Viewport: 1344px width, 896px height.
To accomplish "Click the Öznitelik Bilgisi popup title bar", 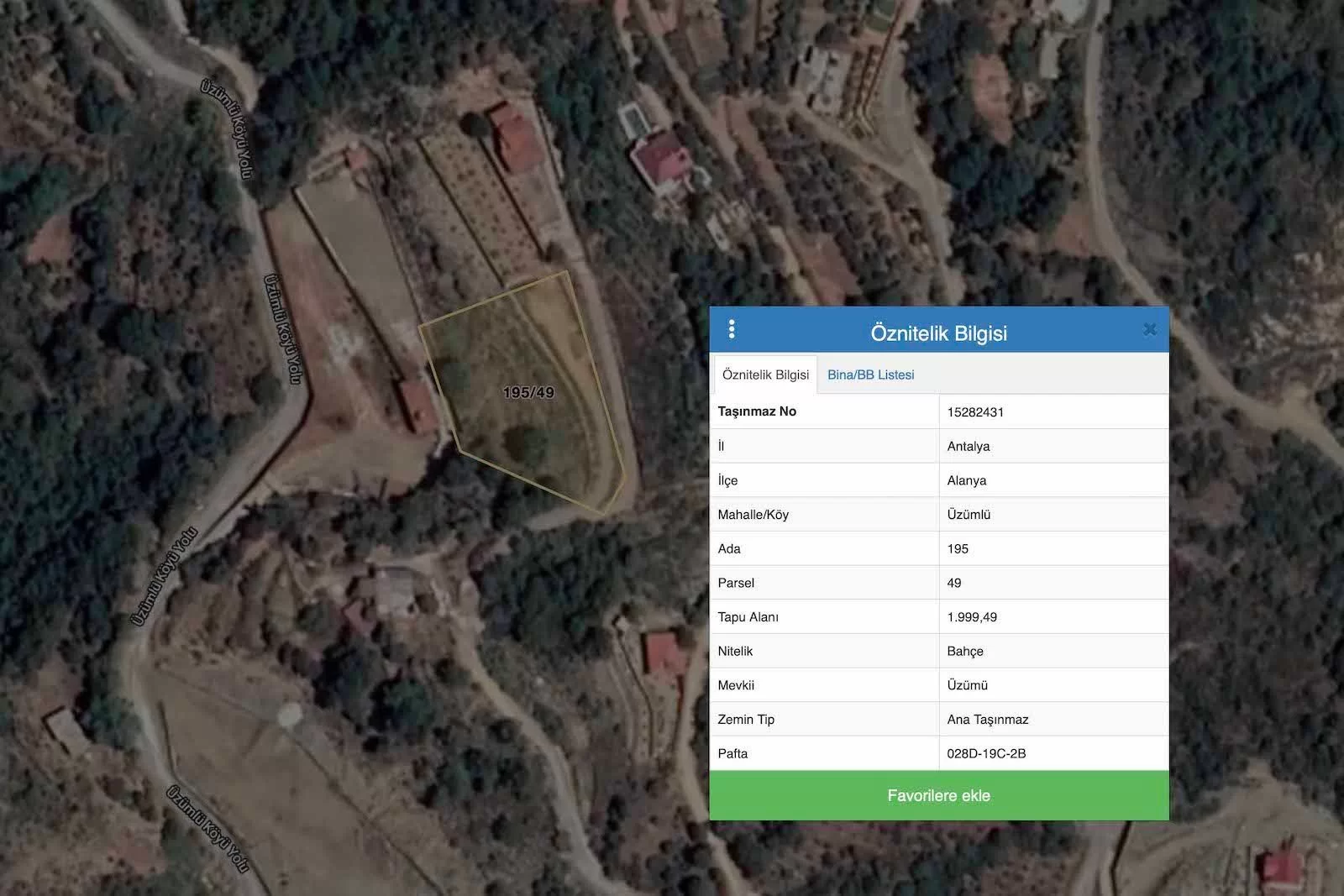I will click(x=938, y=333).
